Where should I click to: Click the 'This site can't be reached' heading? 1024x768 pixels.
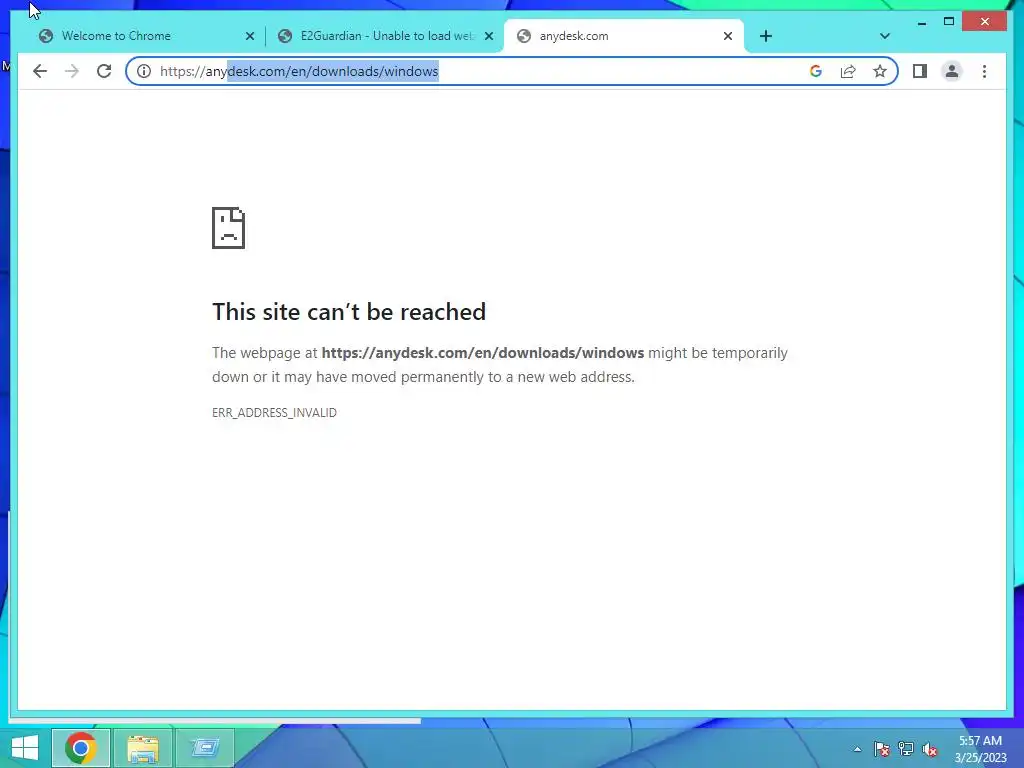[349, 312]
